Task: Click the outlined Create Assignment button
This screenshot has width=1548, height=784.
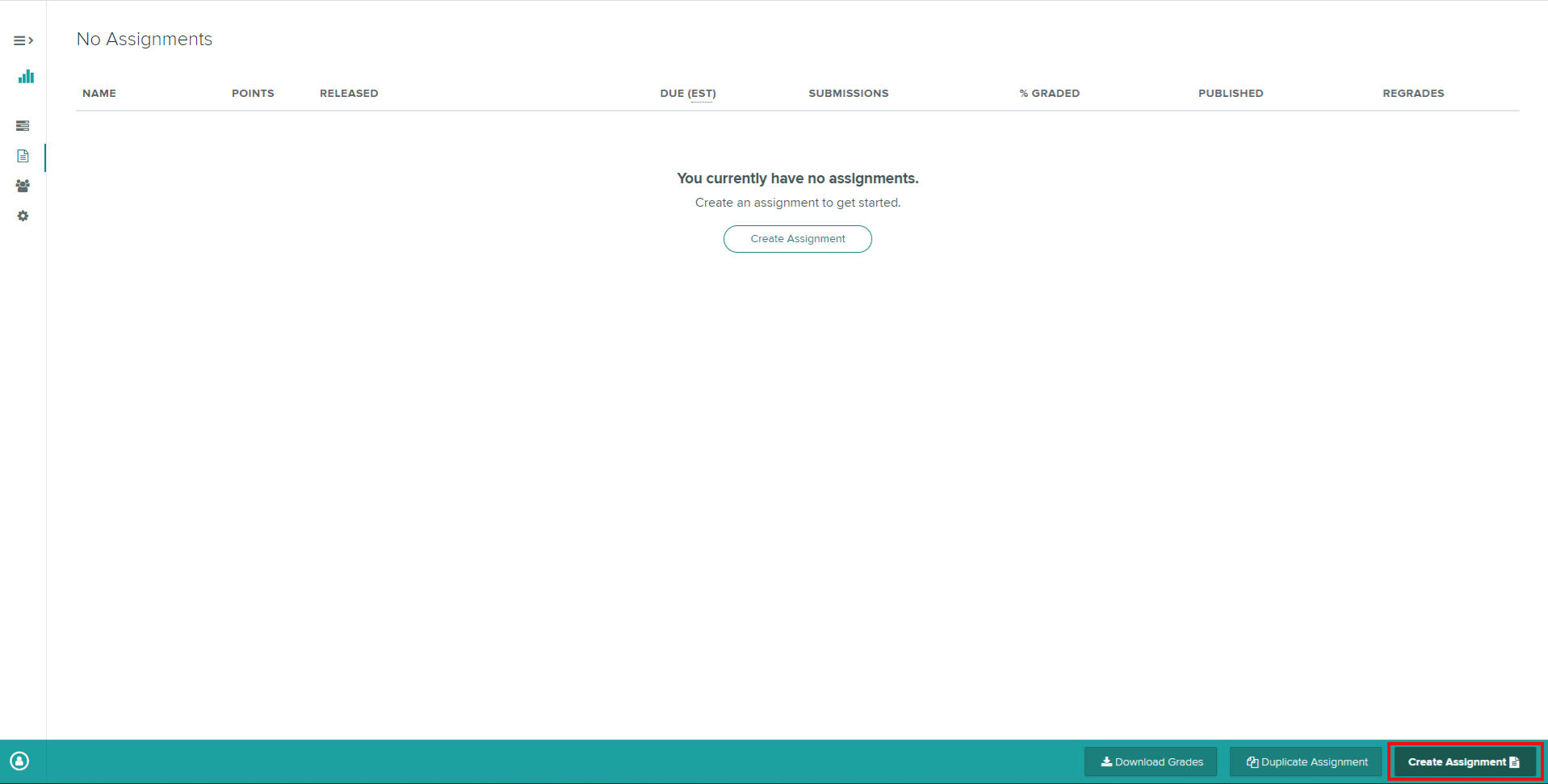Action: 798,239
